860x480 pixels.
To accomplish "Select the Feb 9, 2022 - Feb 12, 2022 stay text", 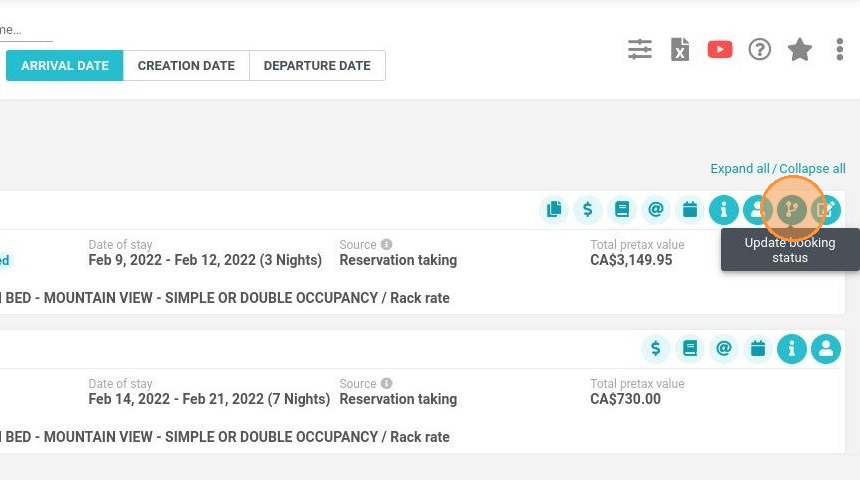I will (x=205, y=260).
